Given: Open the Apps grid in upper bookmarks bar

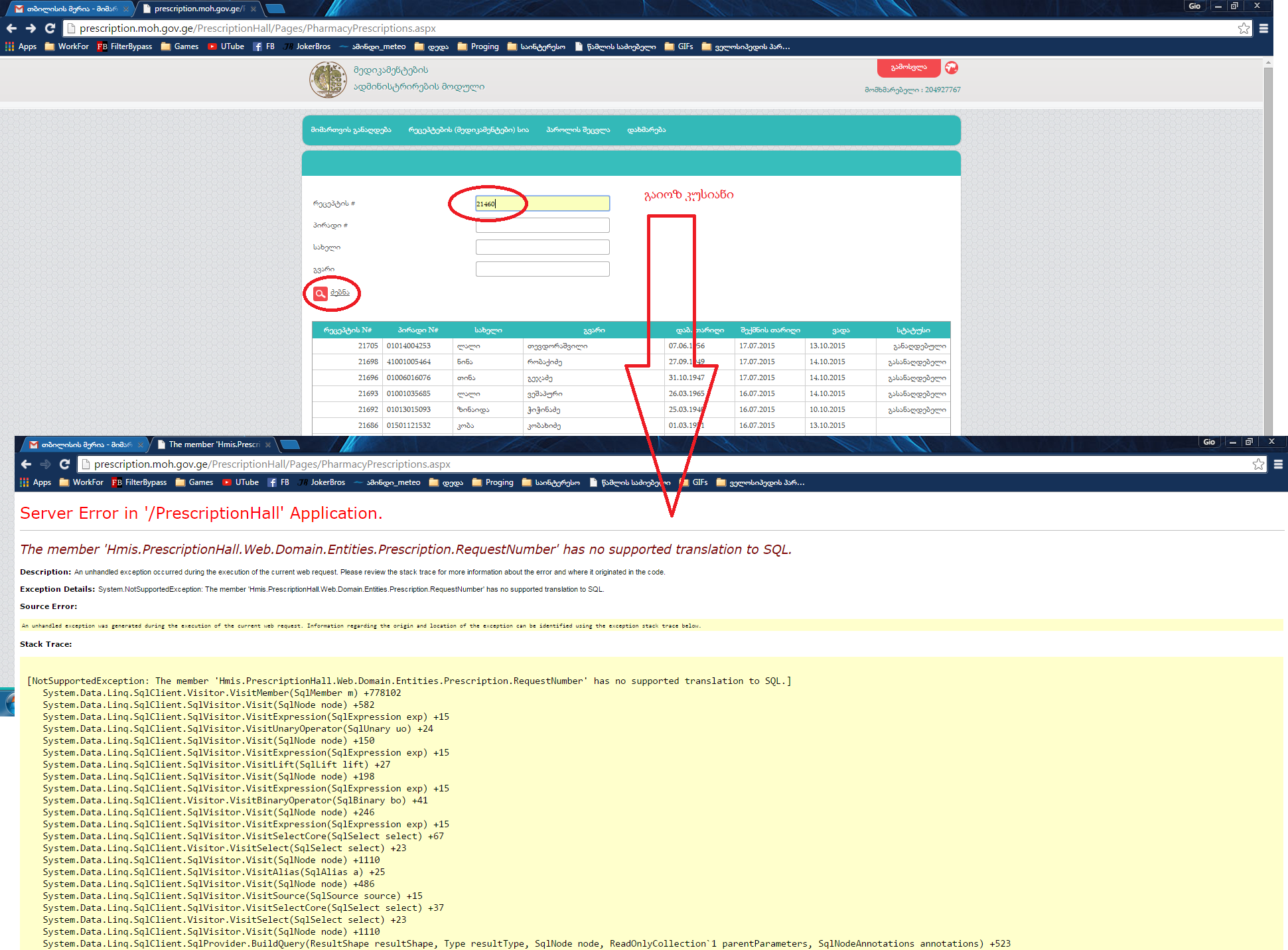Looking at the screenshot, I should click(21, 46).
